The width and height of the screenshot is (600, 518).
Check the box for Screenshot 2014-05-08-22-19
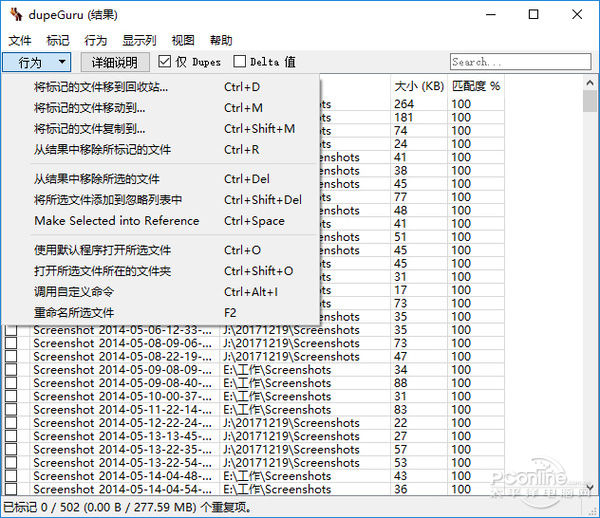[11, 357]
